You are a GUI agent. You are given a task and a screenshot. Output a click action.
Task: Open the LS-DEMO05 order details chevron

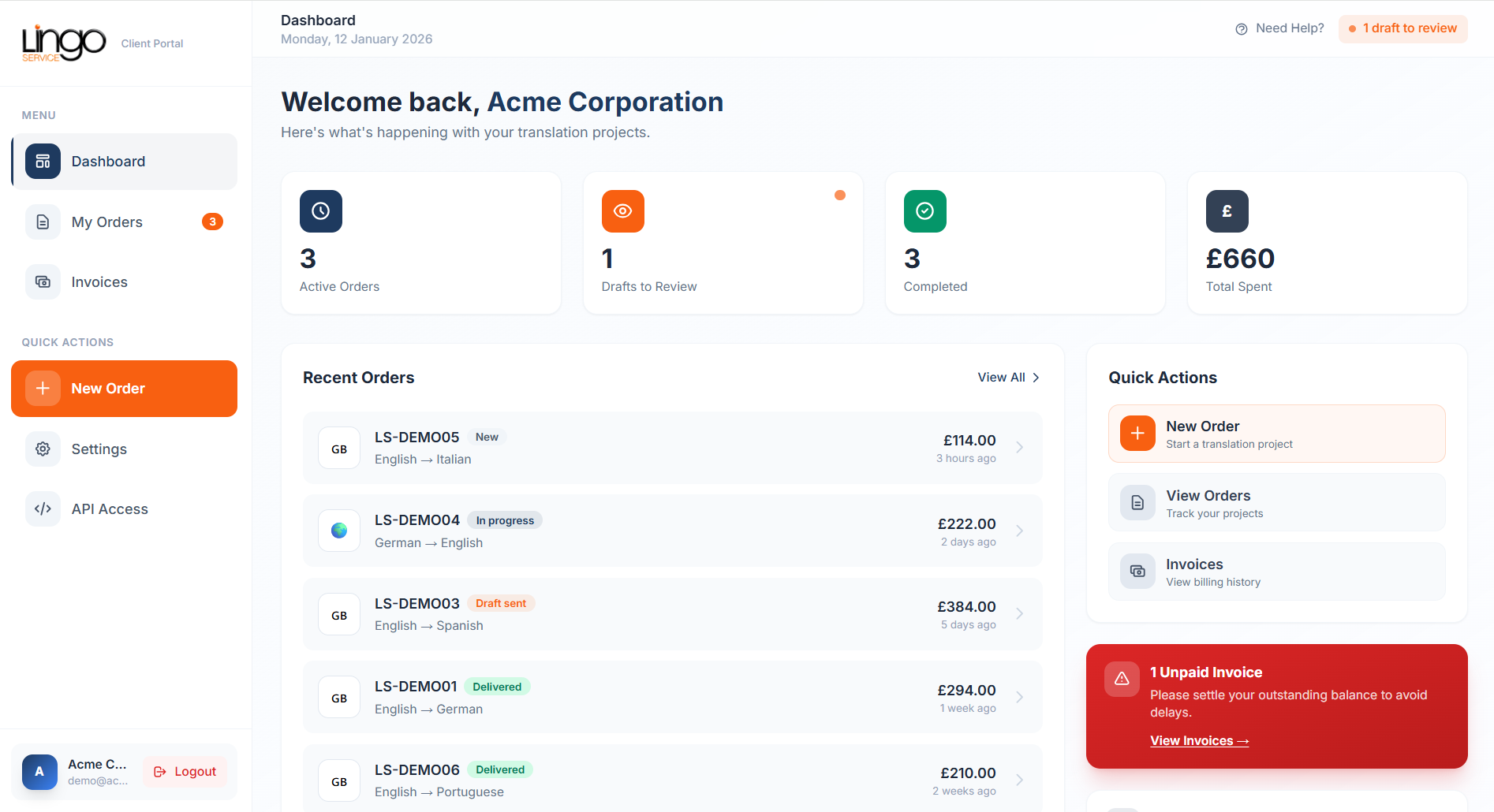pyautogui.click(x=1019, y=447)
